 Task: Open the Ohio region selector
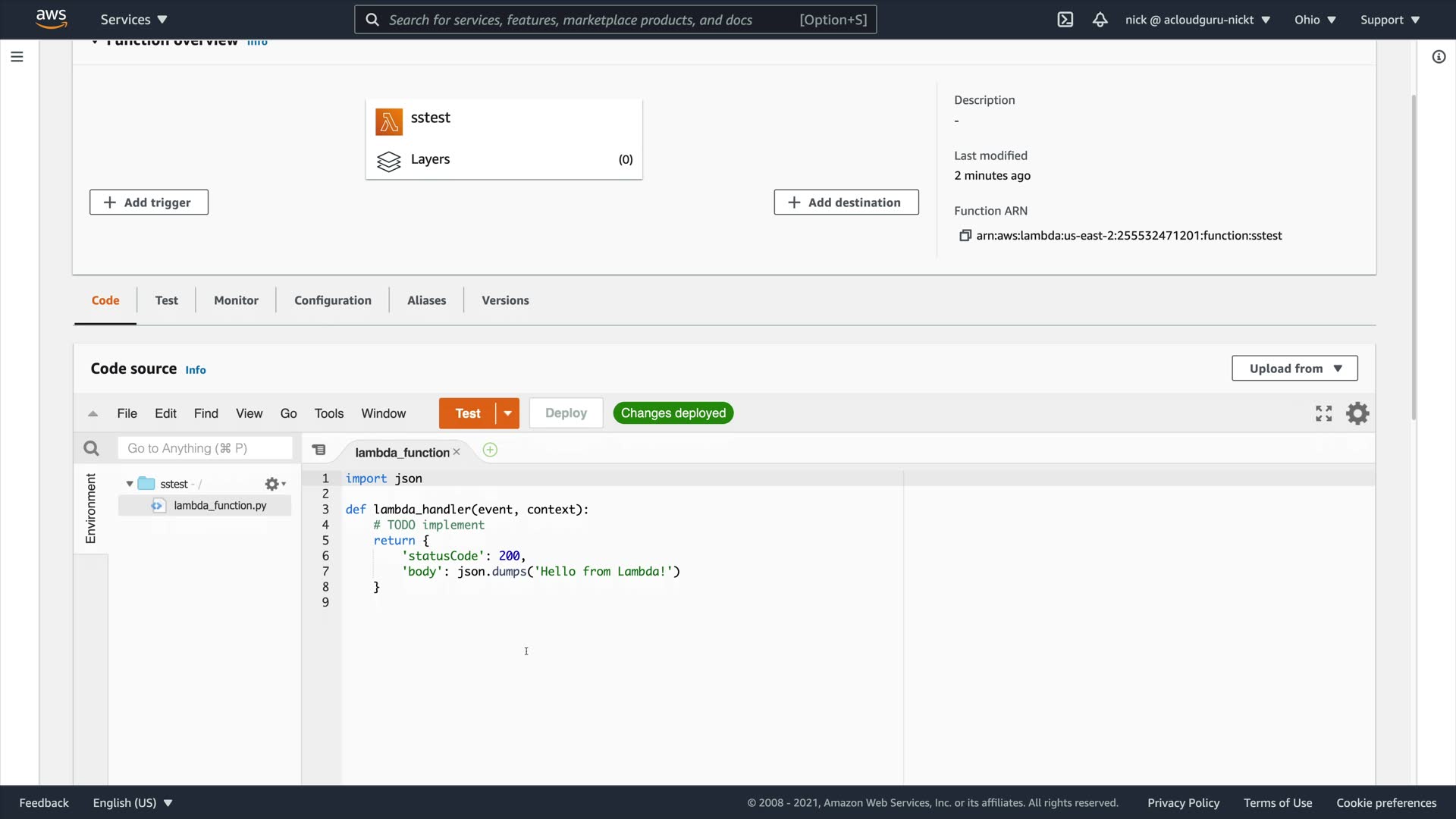coord(1314,20)
